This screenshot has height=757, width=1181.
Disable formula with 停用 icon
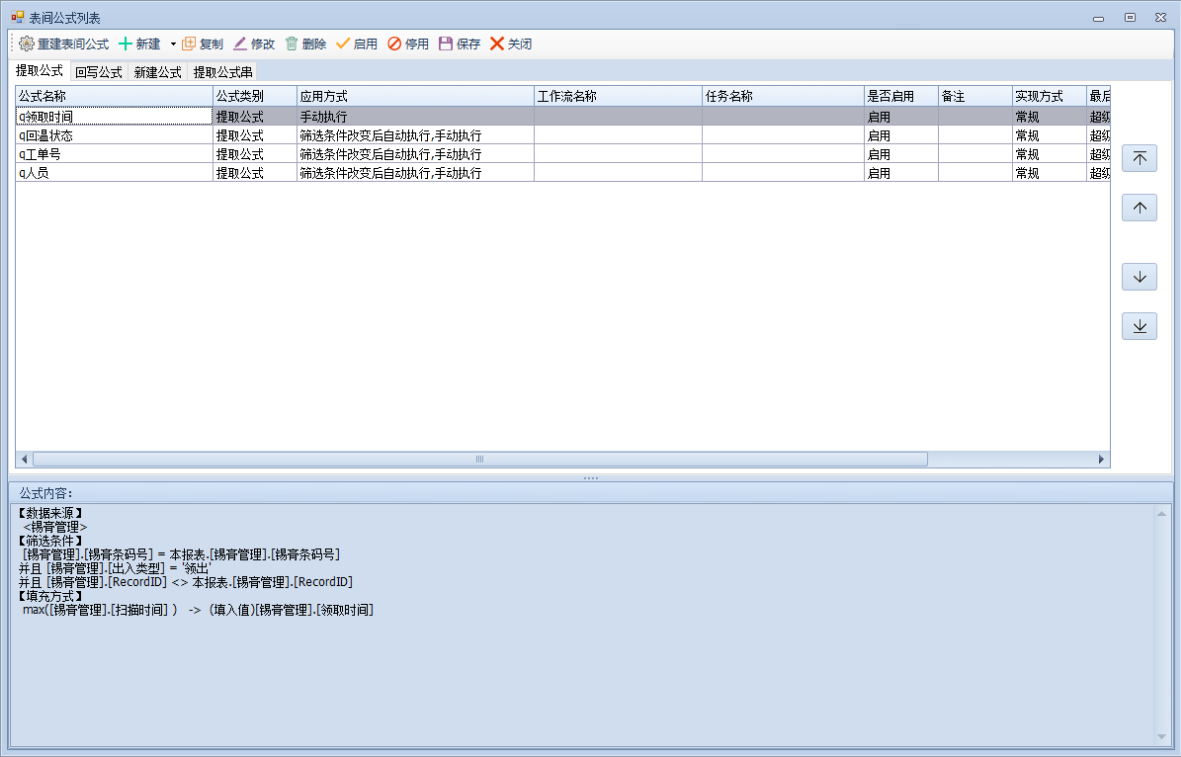(x=394, y=44)
